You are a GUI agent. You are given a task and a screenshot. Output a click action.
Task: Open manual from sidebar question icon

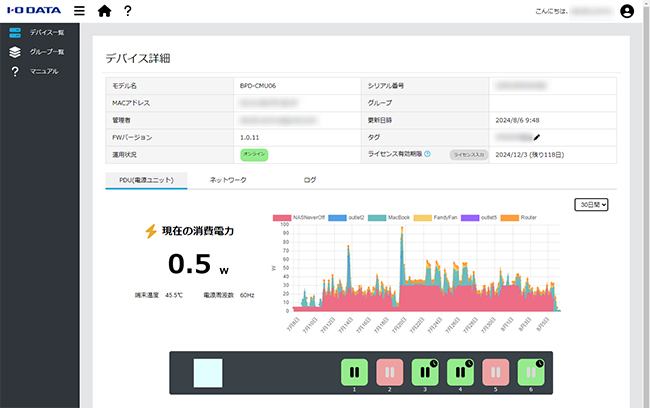[15, 71]
